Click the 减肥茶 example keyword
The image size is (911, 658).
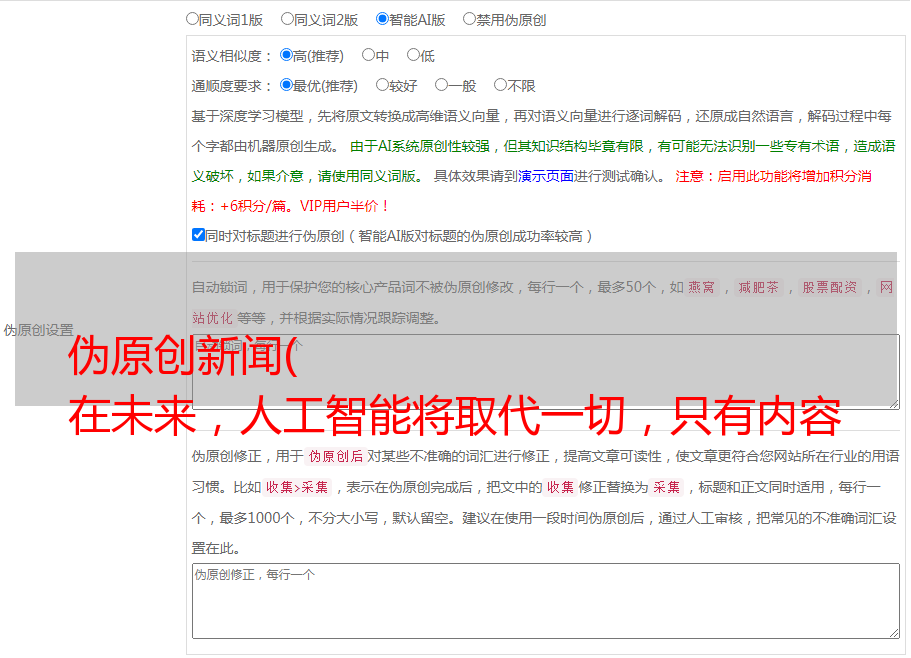pyautogui.click(x=758, y=287)
